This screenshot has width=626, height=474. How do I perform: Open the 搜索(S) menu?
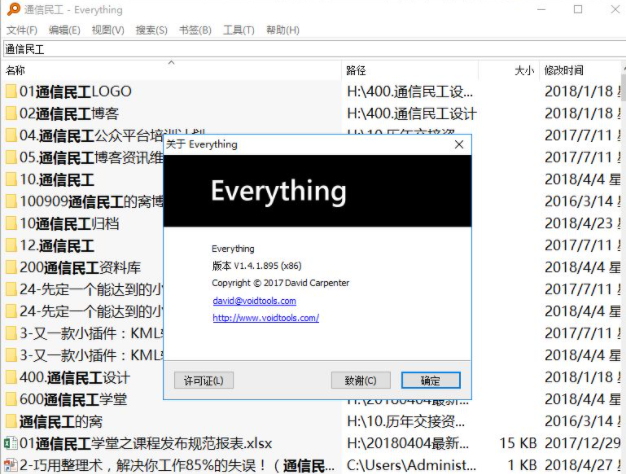point(151,30)
